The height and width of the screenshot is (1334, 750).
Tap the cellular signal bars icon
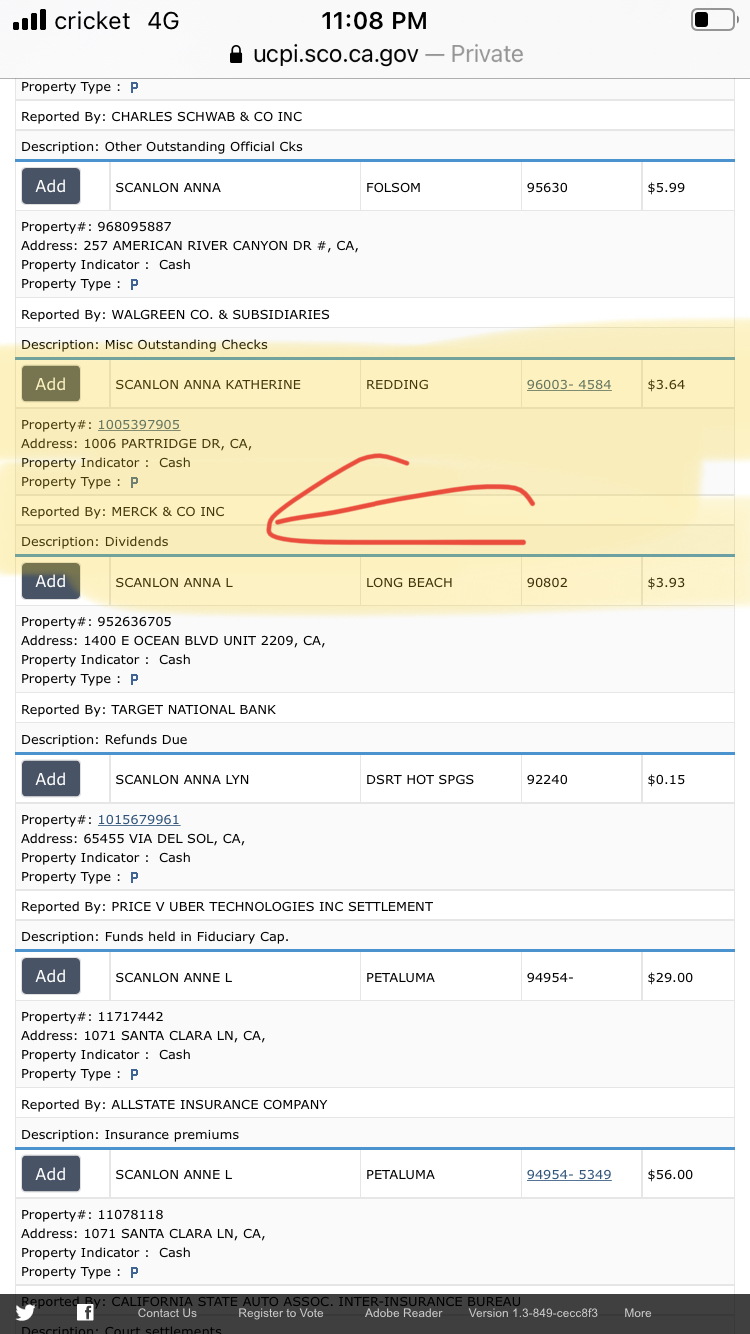pyautogui.click(x=30, y=20)
